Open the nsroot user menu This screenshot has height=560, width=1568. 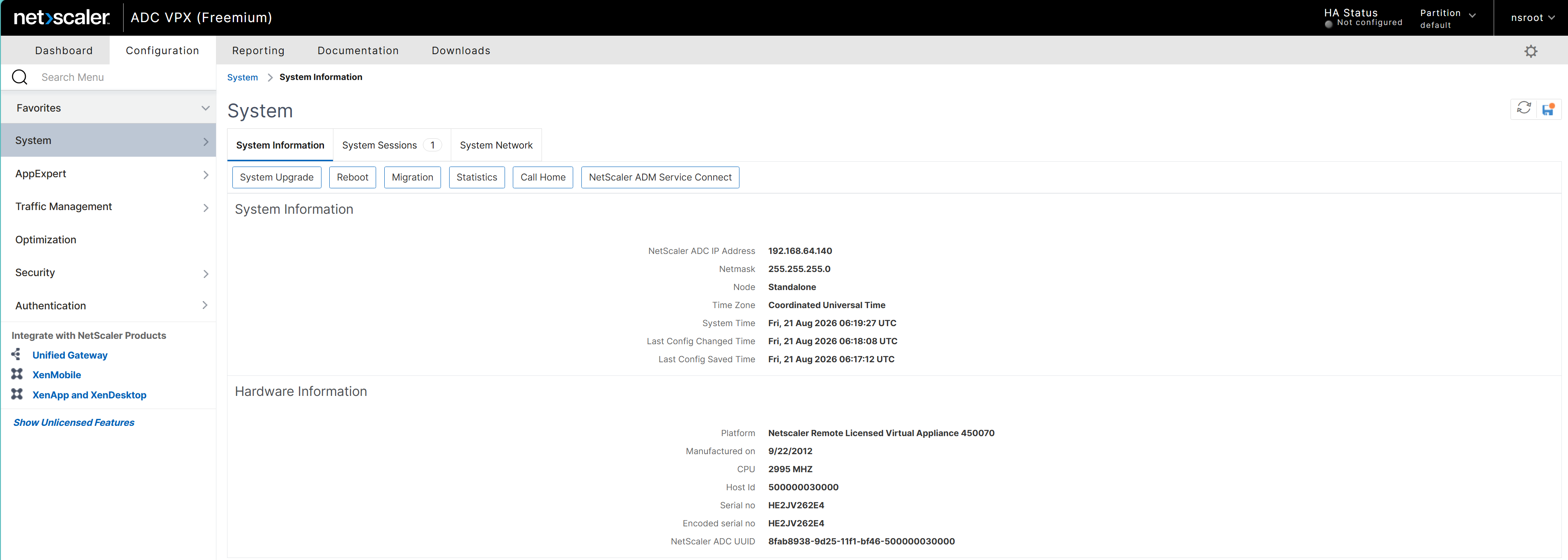1533,18
